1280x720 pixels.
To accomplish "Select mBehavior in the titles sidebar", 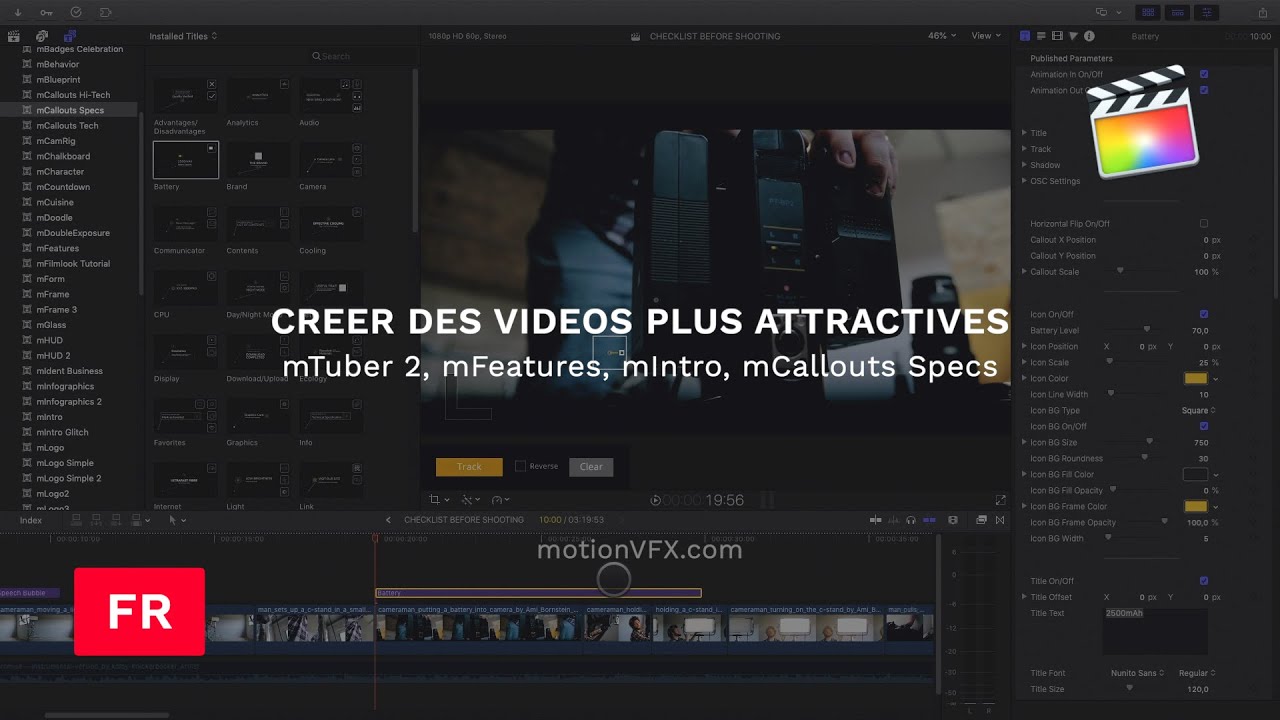I will tap(57, 64).
